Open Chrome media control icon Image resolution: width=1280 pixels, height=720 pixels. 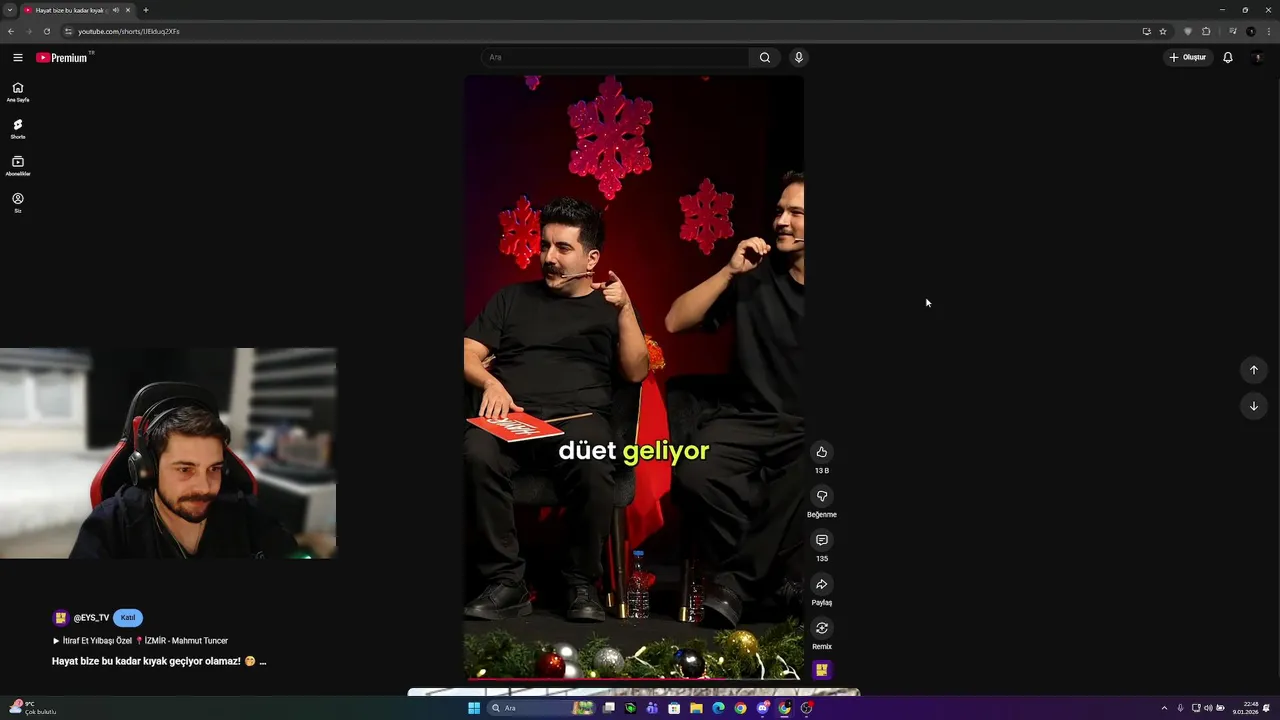click(1233, 31)
